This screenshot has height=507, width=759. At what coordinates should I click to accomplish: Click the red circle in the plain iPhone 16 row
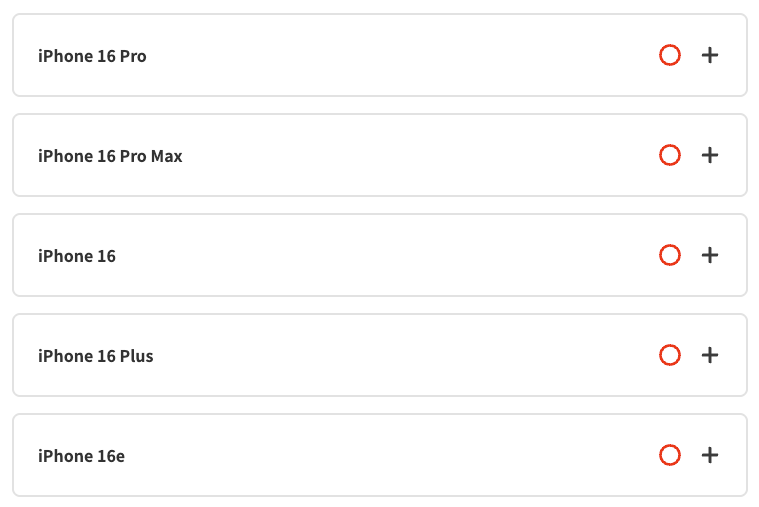(x=670, y=256)
